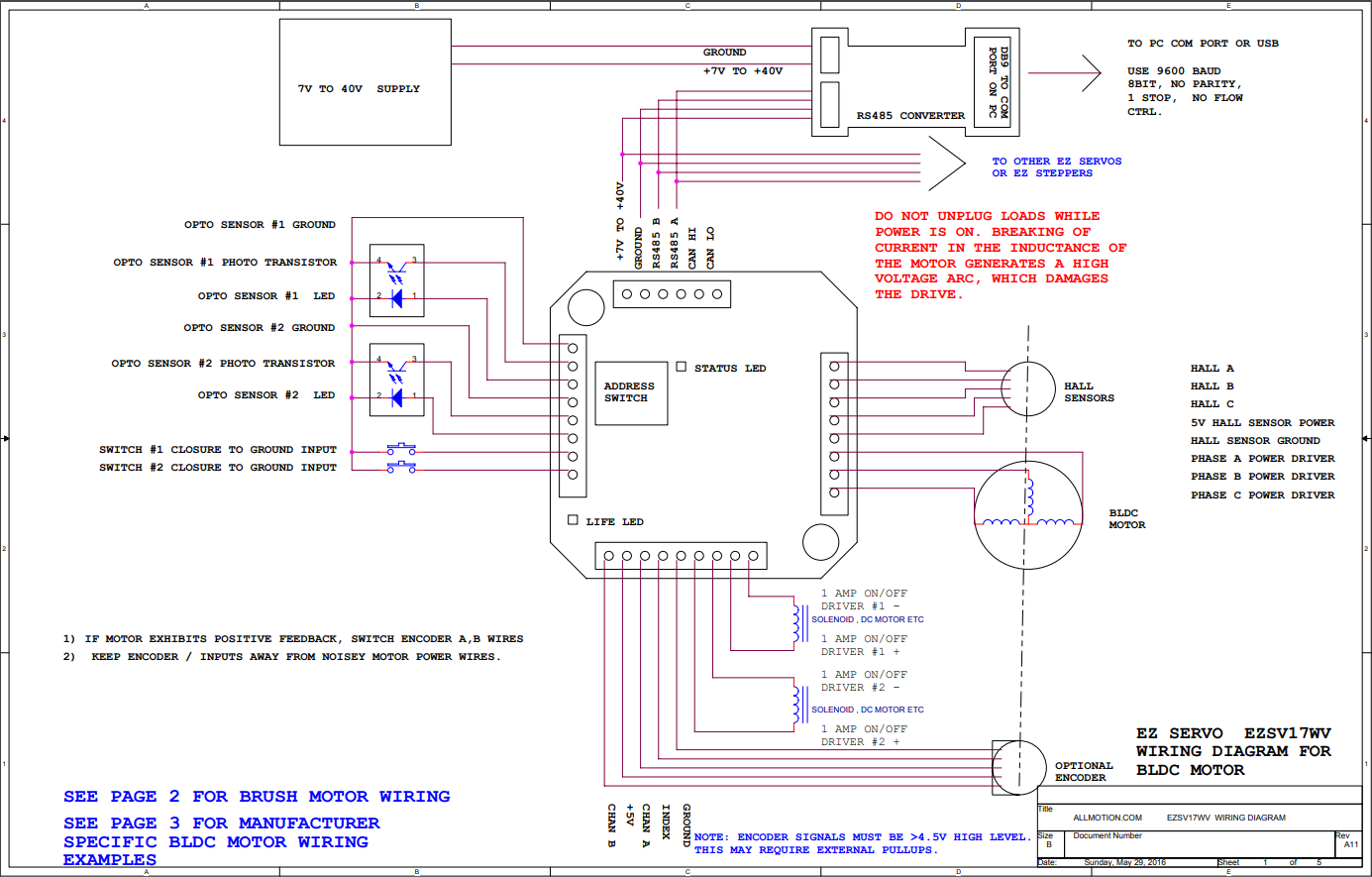Click HALL SENSOR GROUND label
The height and width of the screenshot is (877, 1372).
tap(1256, 441)
